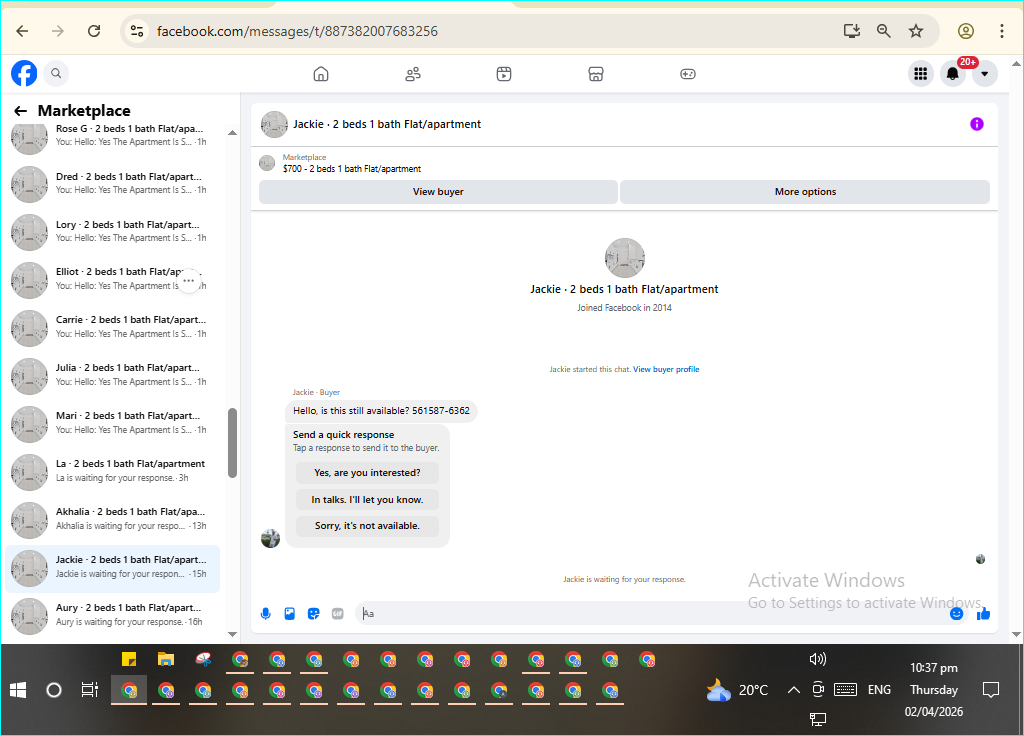
Task: Open Dred conversation
Action: coord(112,184)
